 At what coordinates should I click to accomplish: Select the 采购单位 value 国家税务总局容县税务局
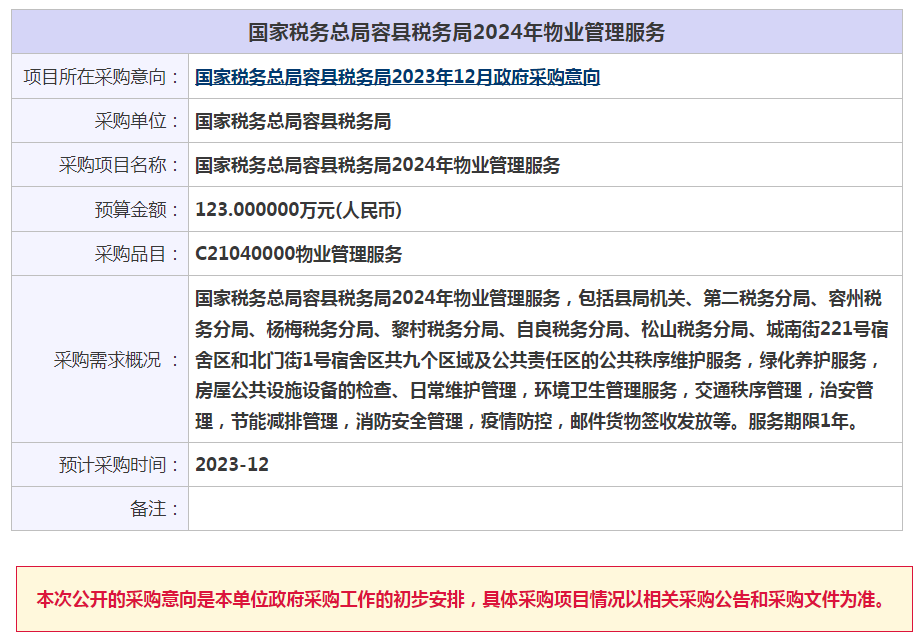pos(293,121)
